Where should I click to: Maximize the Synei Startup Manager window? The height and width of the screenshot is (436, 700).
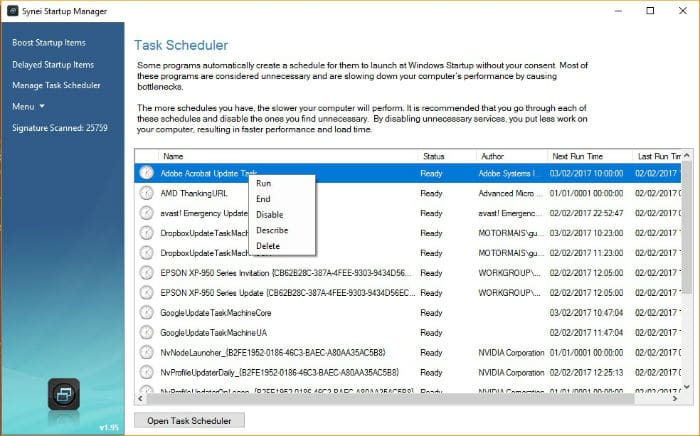pyautogui.click(x=650, y=11)
